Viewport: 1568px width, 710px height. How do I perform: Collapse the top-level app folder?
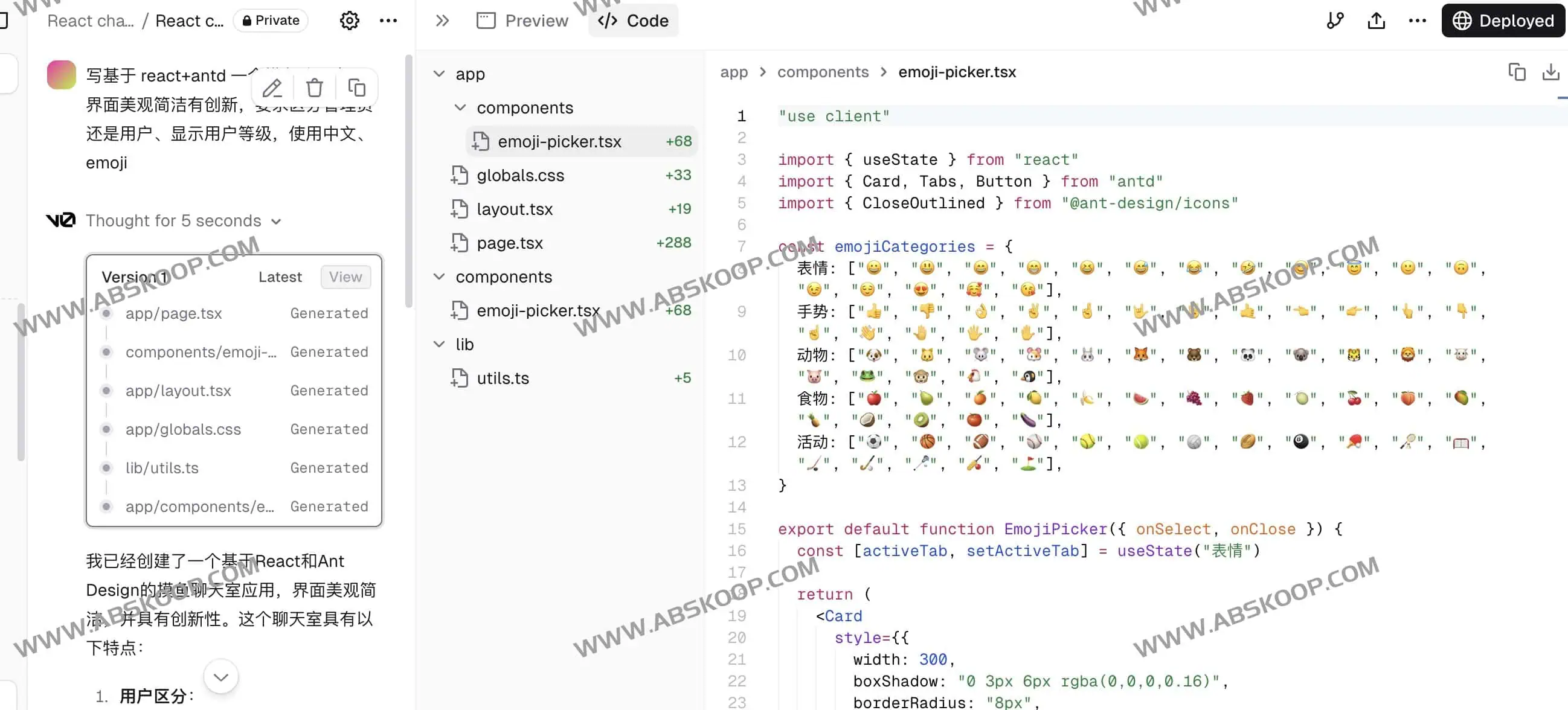click(439, 74)
